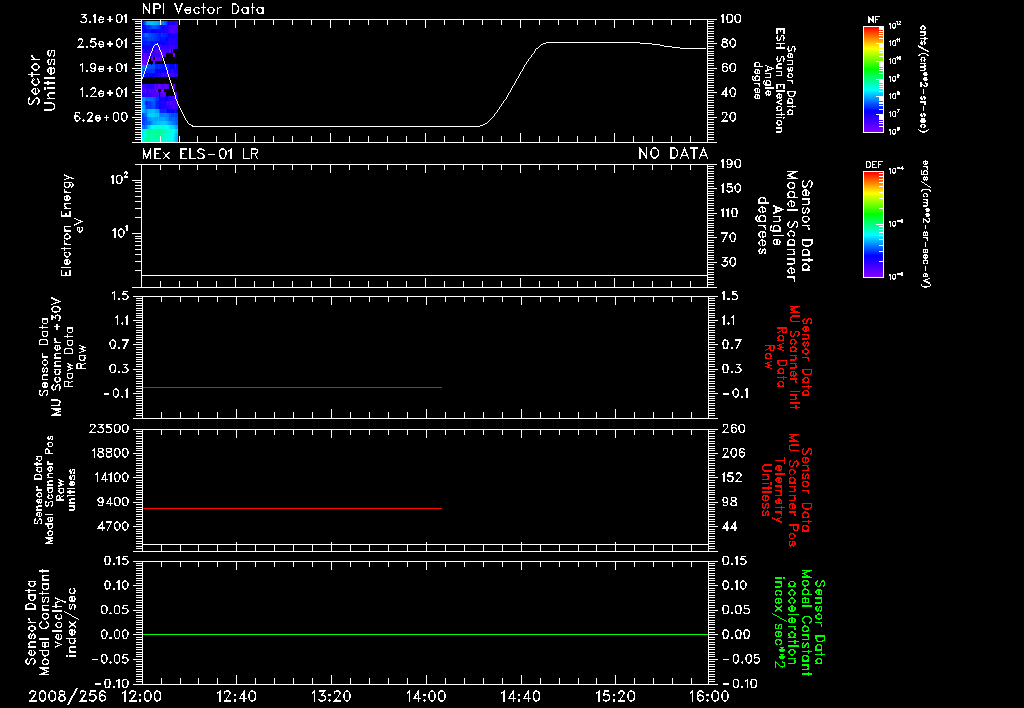
Task: Click the red "MU Scanner Pos Telemetry" title
Action: click(x=785, y=490)
